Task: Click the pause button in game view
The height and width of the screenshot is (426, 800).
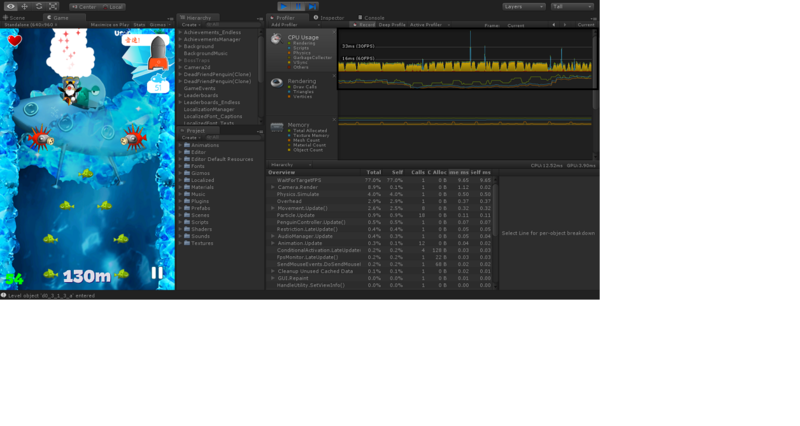Action: [x=157, y=273]
